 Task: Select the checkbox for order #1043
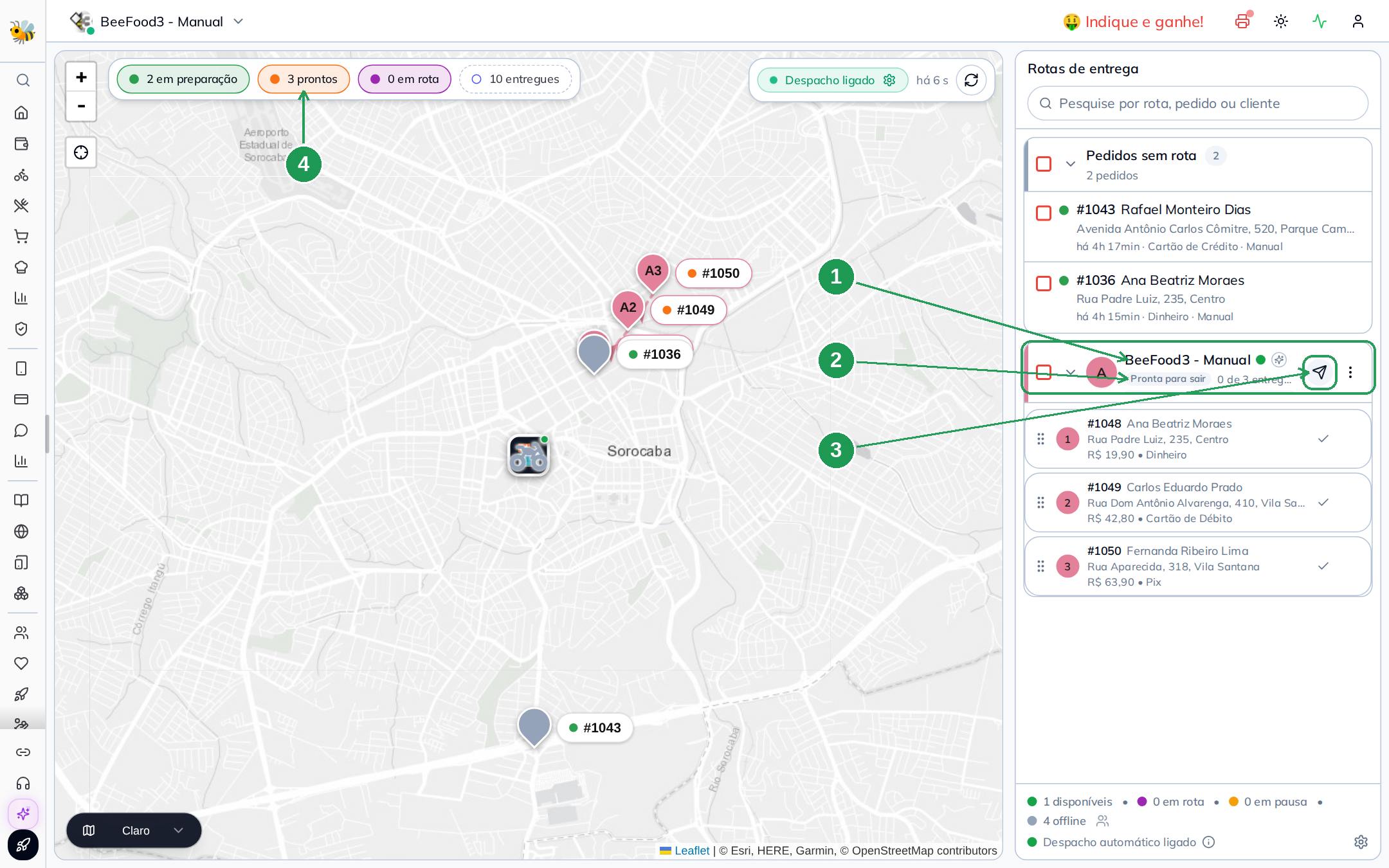(1044, 213)
